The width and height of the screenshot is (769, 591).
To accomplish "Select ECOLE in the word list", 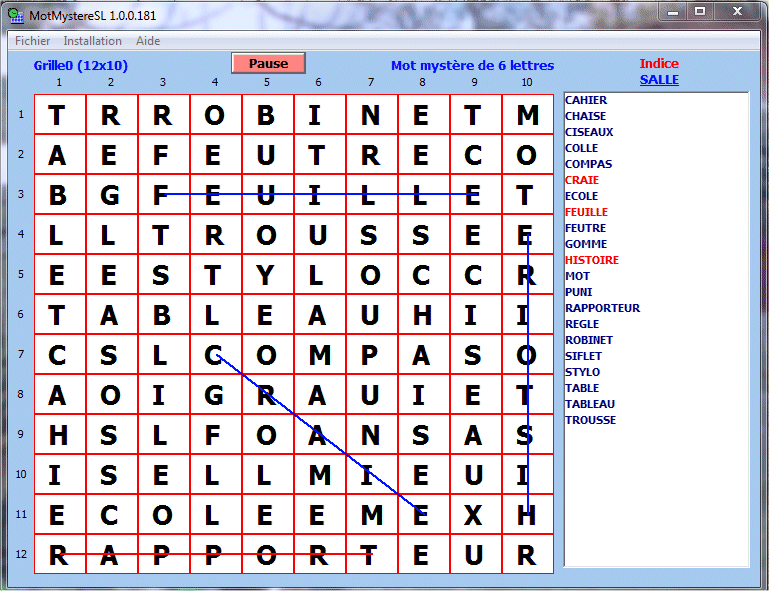I will click(x=582, y=196).
